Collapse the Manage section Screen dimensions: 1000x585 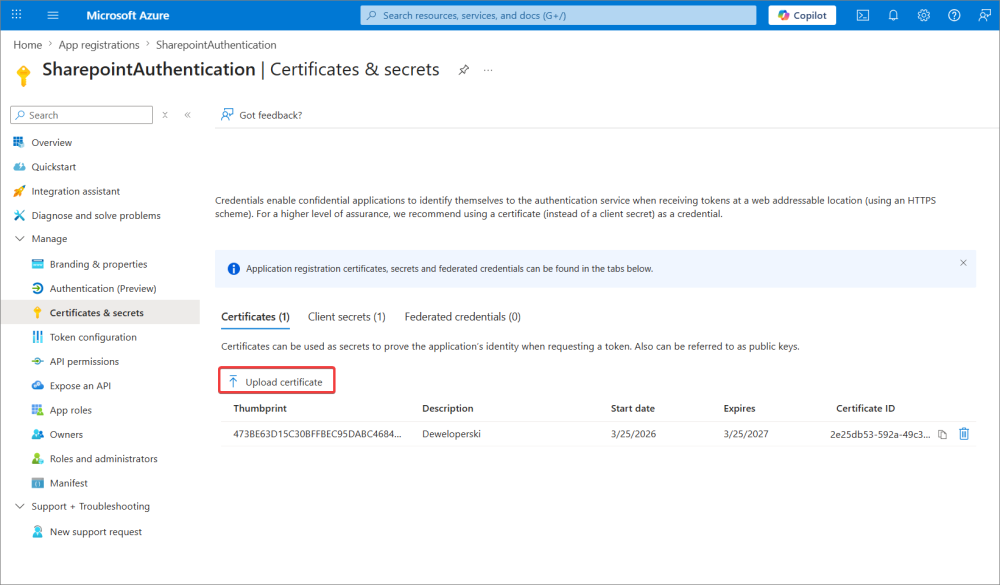(x=21, y=239)
